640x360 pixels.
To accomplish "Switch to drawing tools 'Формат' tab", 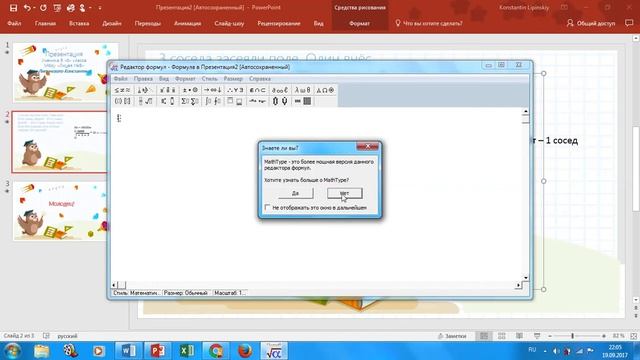I will (360, 23).
